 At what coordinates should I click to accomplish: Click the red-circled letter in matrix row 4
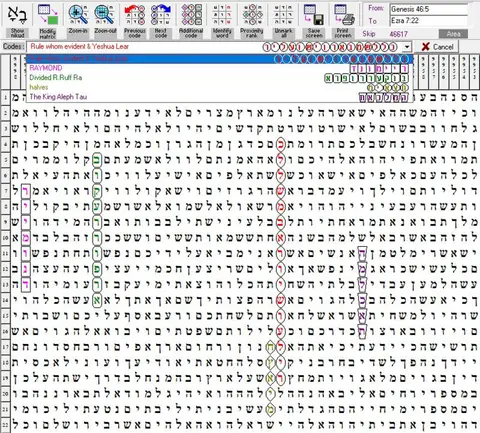[x=281, y=144]
